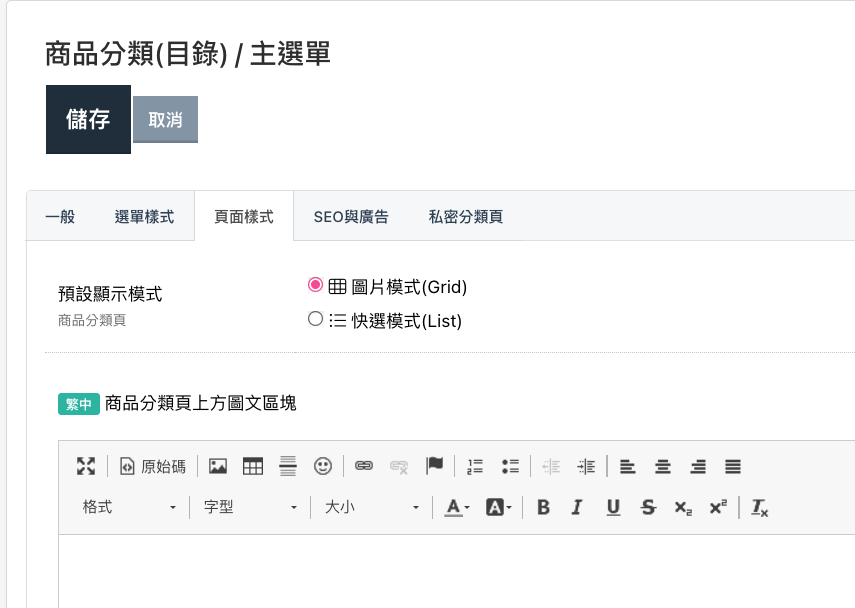Insert an image into editor
This screenshot has height=608, width=855.
click(218, 466)
